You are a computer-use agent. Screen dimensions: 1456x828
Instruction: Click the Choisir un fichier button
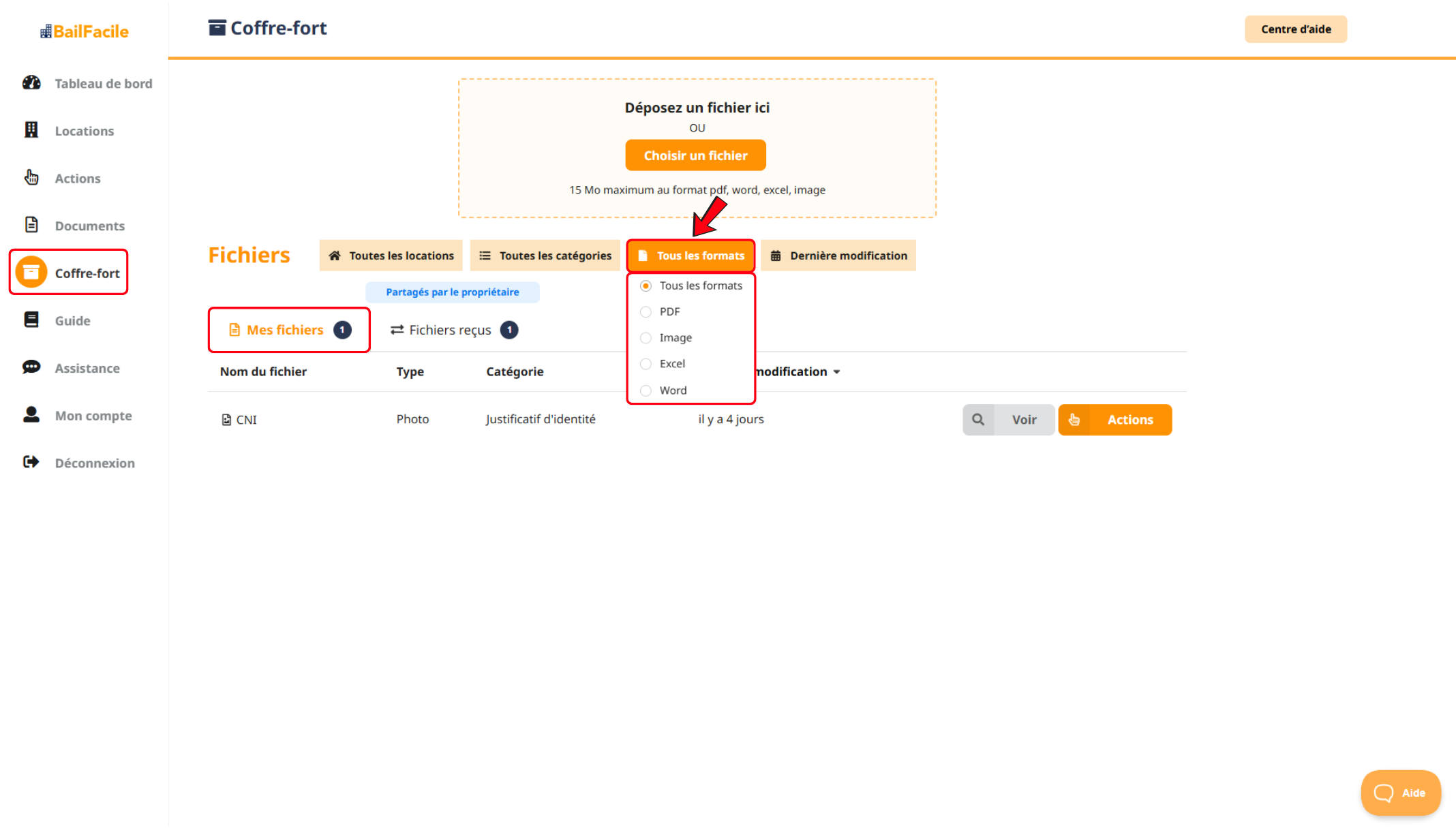[695, 155]
